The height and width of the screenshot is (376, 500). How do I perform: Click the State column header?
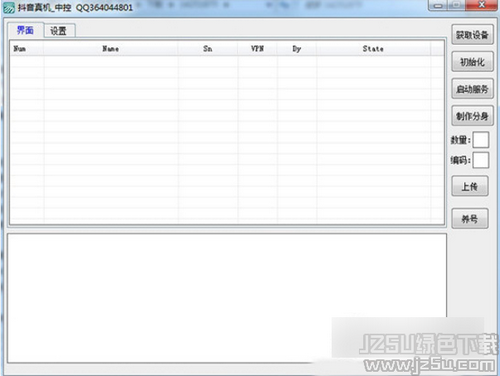coord(373,49)
